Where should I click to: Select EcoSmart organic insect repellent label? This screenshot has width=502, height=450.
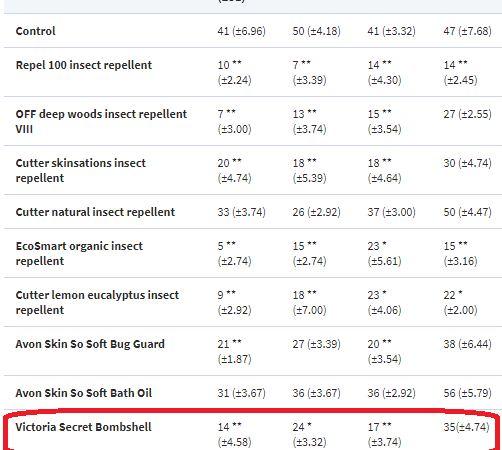coord(79,253)
